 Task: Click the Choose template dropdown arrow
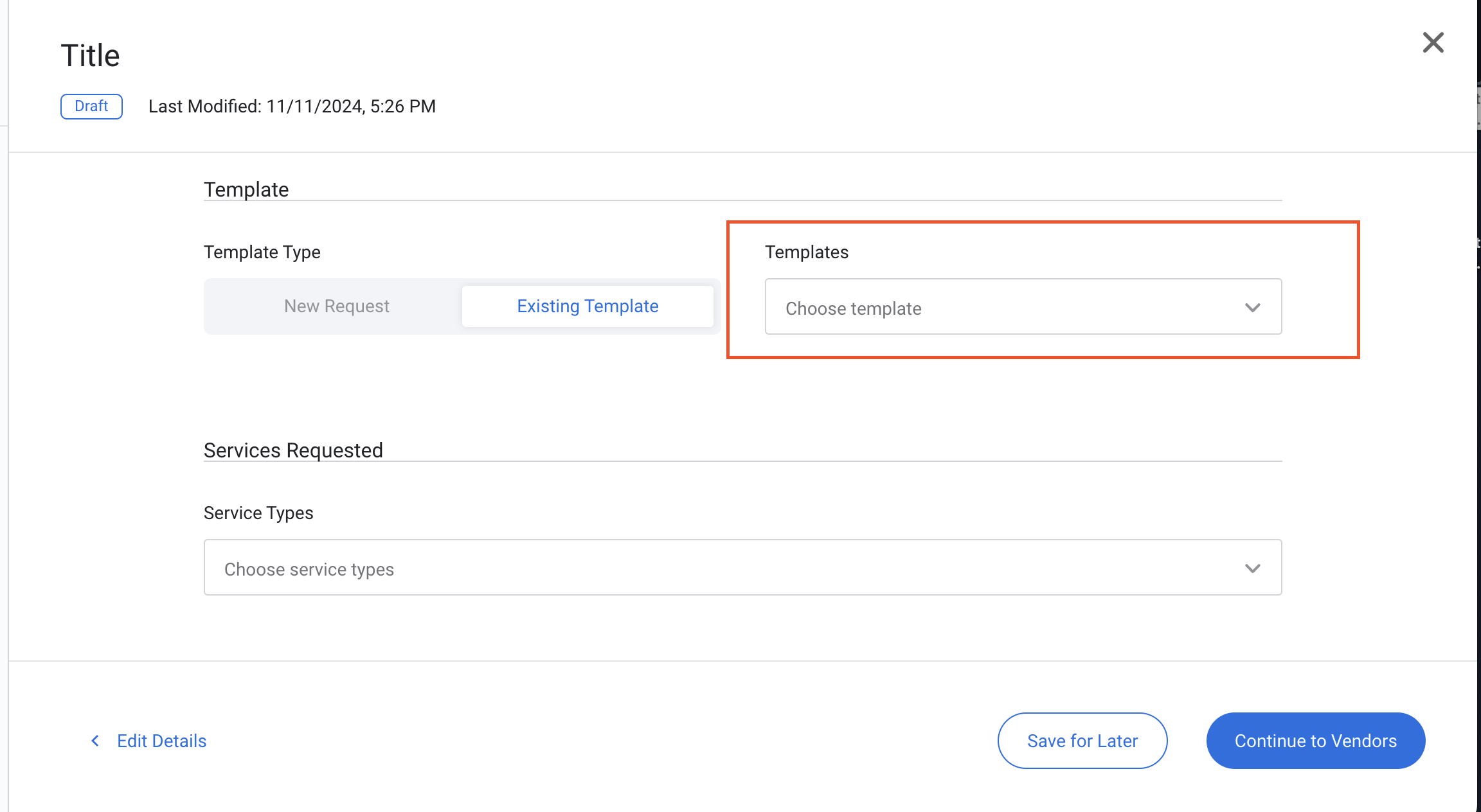(x=1252, y=308)
